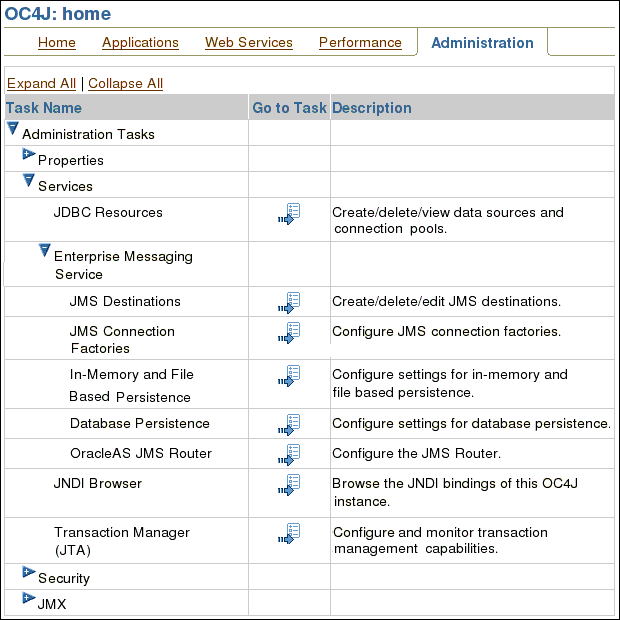Open Transaction Manager (JTA) task icon

click(x=289, y=533)
